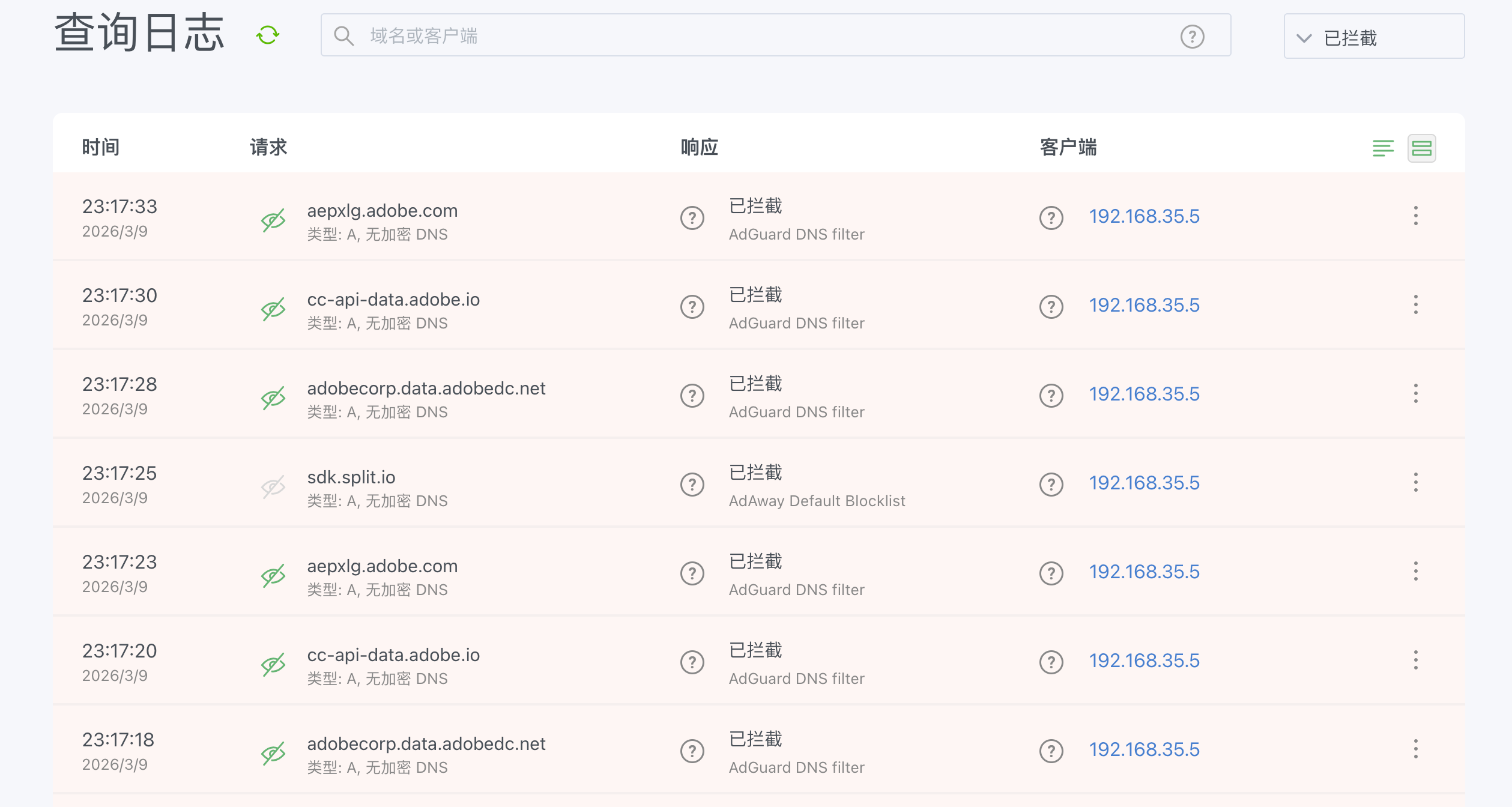Click the 23:17:30 cc-api-data.adobe.io domain
This screenshot has height=807, width=1512.
click(x=393, y=300)
